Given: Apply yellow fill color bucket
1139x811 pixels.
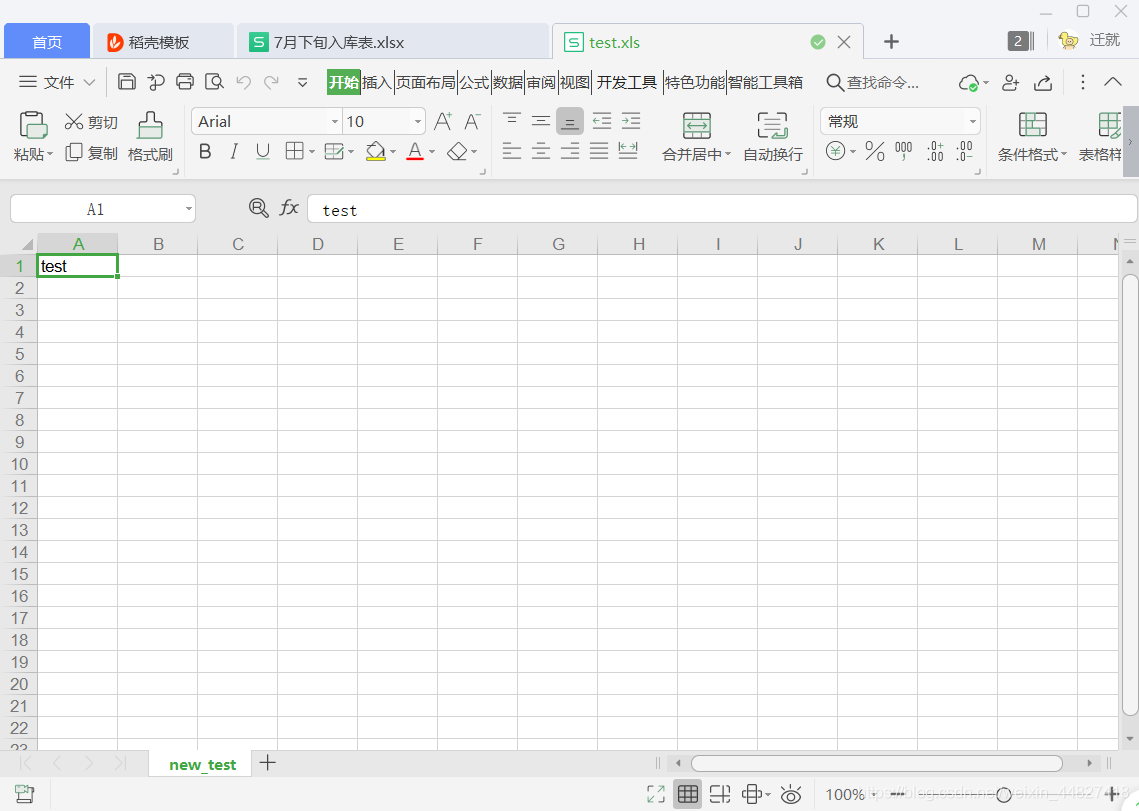Looking at the screenshot, I should (x=376, y=152).
